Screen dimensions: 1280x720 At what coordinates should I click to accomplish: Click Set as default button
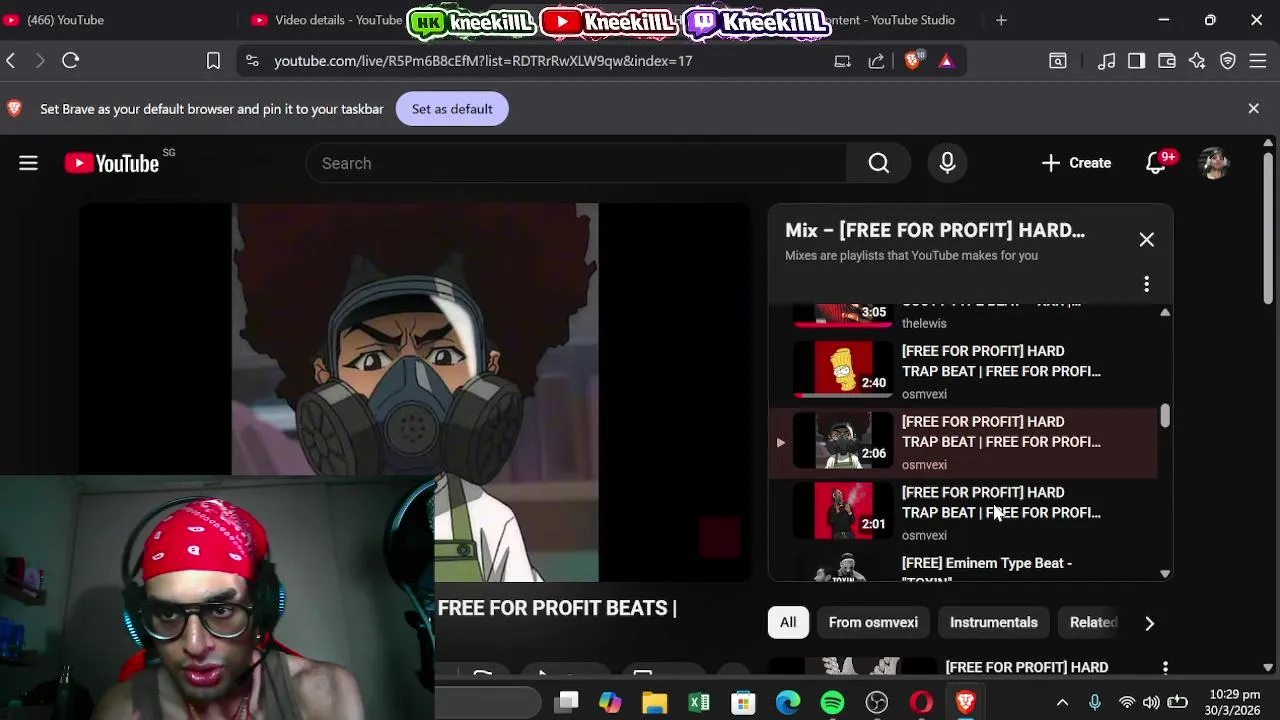click(452, 109)
